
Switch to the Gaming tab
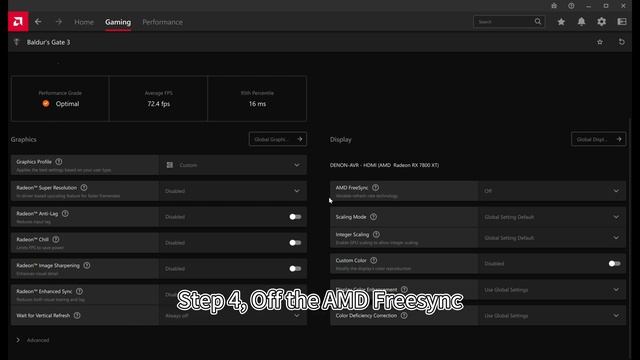[118, 22]
